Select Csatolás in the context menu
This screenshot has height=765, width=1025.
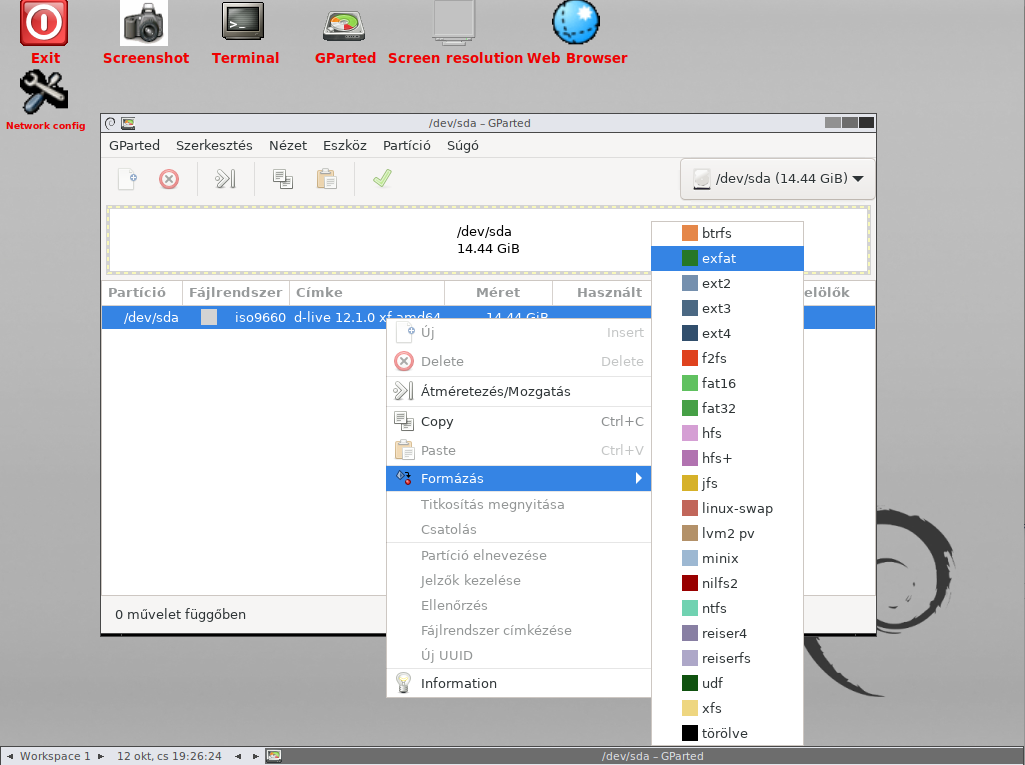[518, 529]
